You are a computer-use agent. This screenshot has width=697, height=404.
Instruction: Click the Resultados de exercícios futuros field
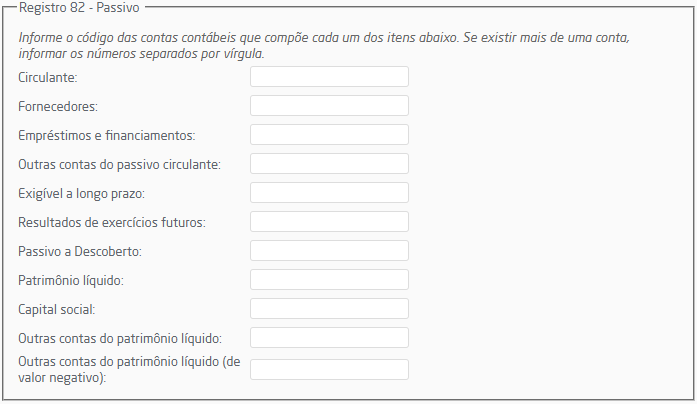click(329, 222)
